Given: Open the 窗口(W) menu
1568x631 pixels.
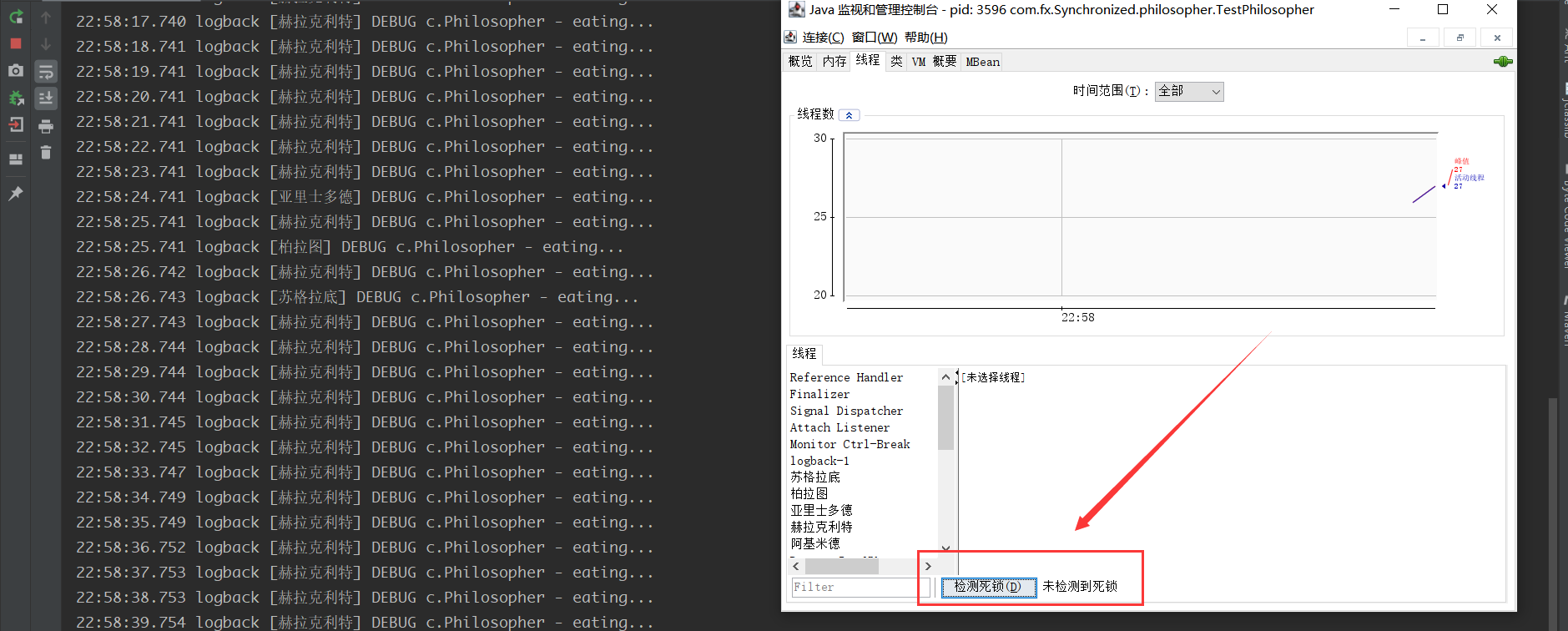Looking at the screenshot, I should tap(875, 38).
